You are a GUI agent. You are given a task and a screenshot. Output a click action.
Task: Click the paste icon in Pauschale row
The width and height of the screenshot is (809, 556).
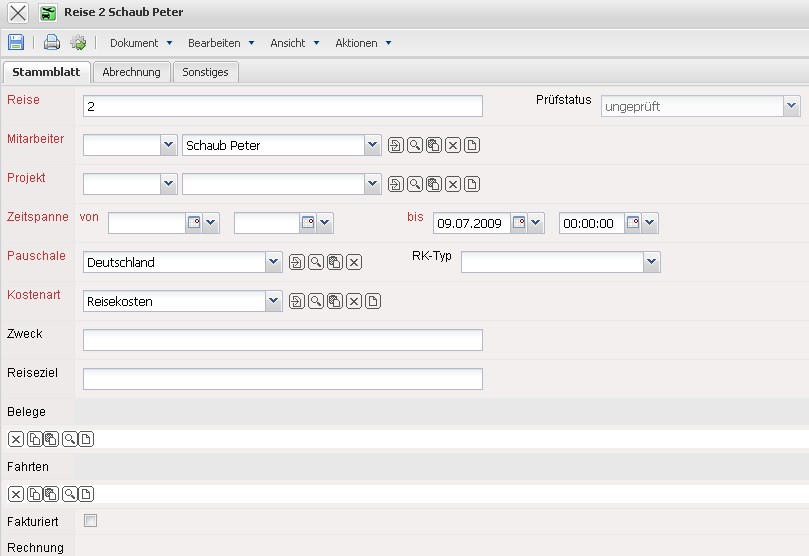334,263
